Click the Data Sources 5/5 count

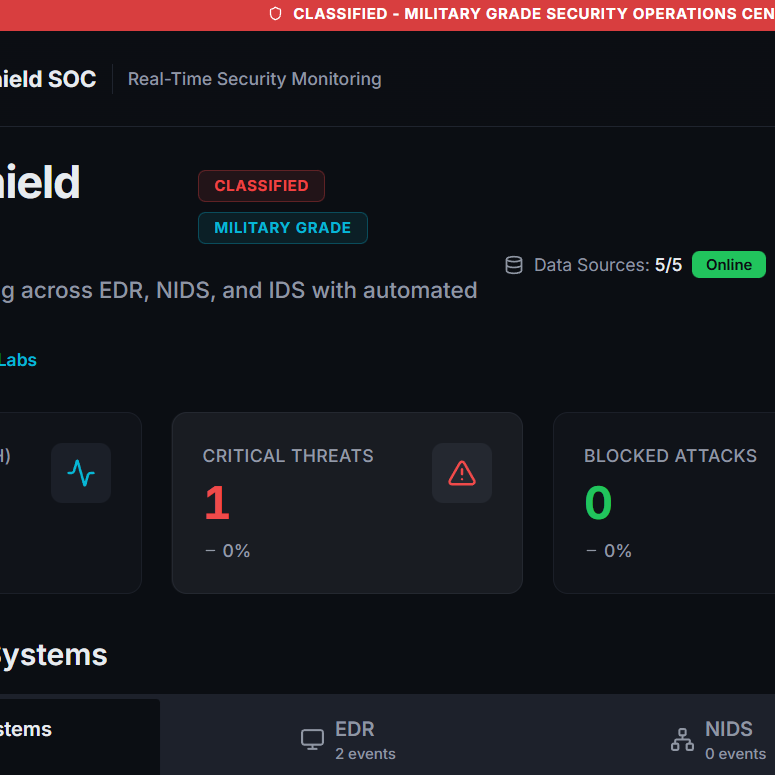[x=668, y=265]
